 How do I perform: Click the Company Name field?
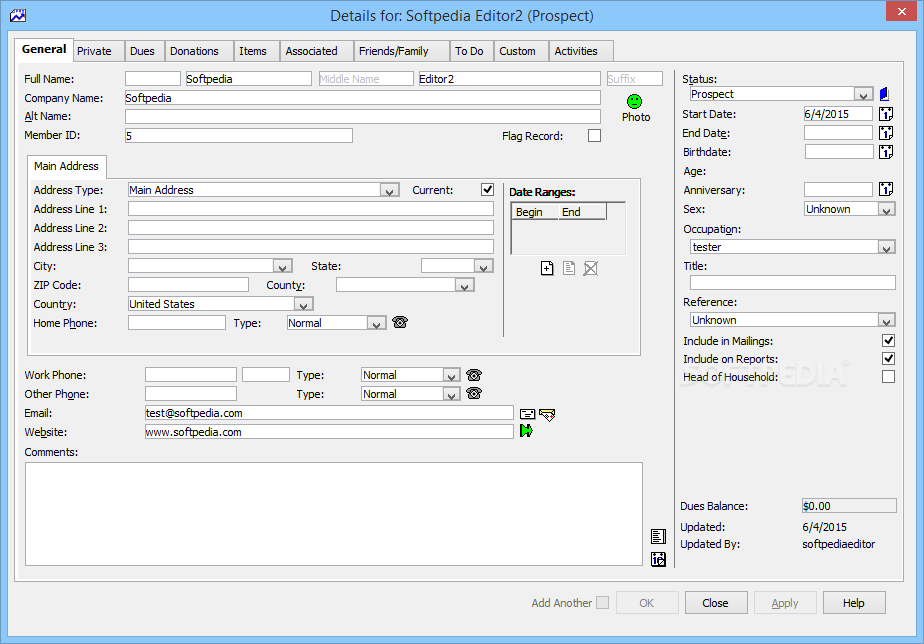(362, 98)
